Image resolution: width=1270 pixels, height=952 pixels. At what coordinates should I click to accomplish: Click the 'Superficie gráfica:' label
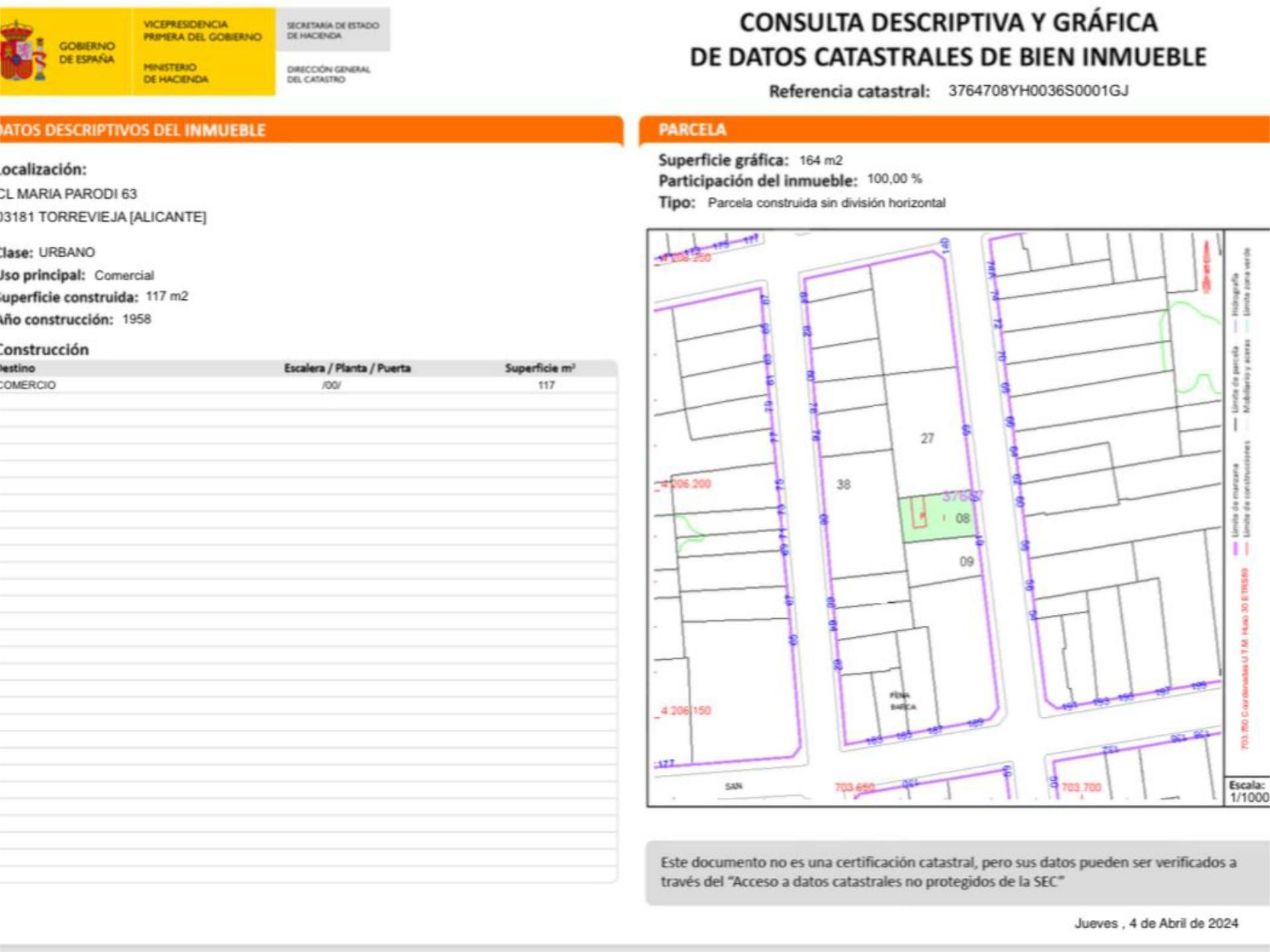[x=723, y=160]
